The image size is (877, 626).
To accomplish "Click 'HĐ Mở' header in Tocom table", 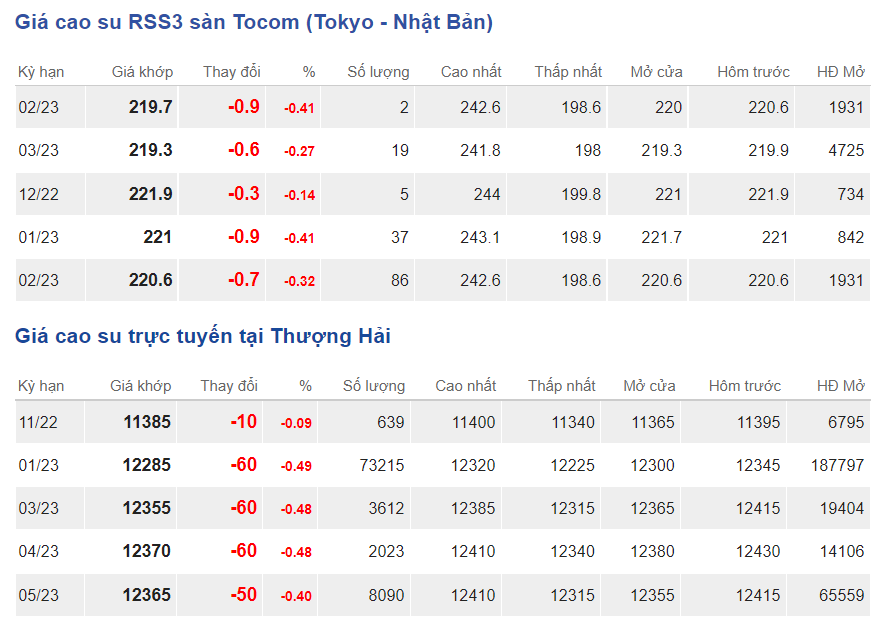I will (x=840, y=72).
